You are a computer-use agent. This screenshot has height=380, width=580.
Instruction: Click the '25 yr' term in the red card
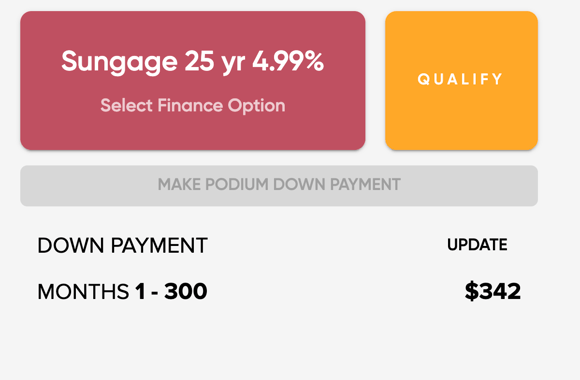[x=215, y=62]
